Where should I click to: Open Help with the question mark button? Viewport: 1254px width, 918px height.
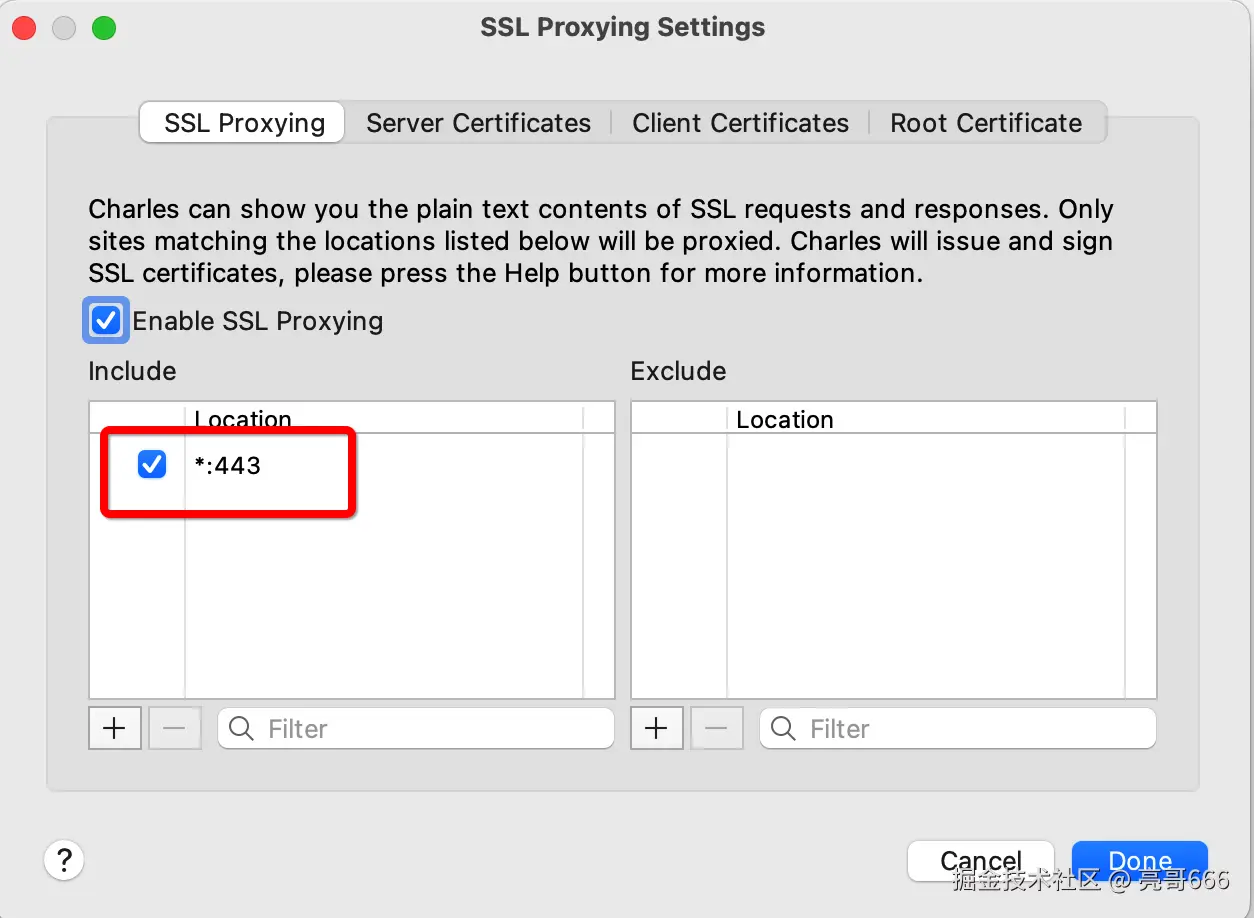point(64,859)
